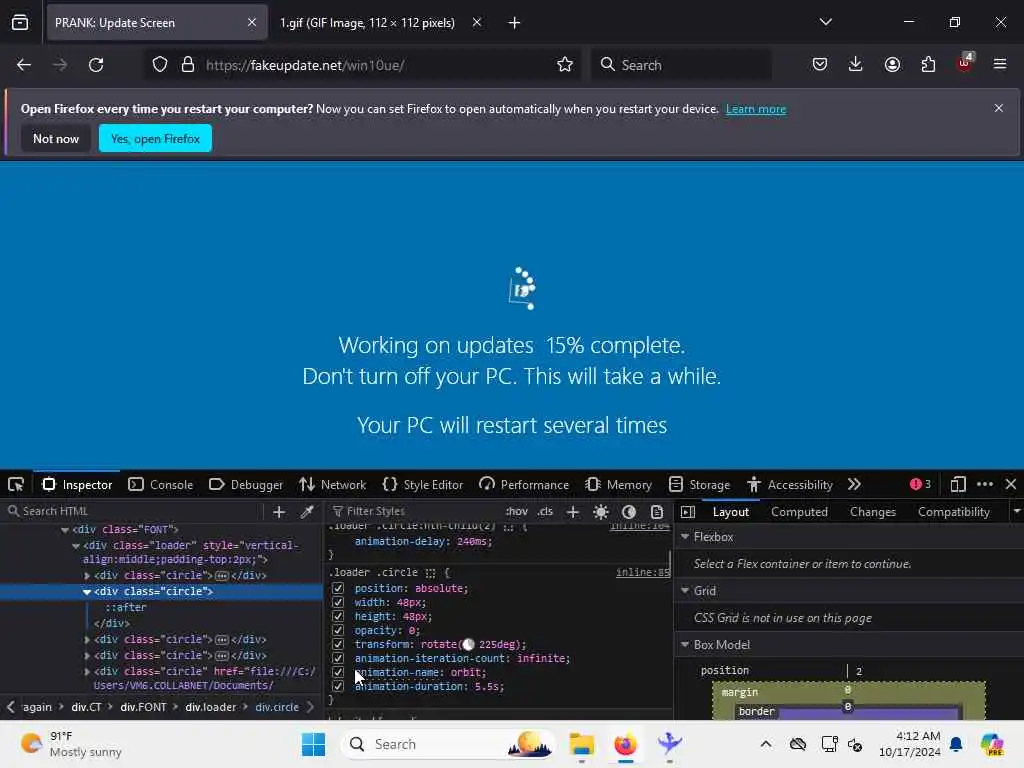Open the Windows Start menu

click(313, 744)
